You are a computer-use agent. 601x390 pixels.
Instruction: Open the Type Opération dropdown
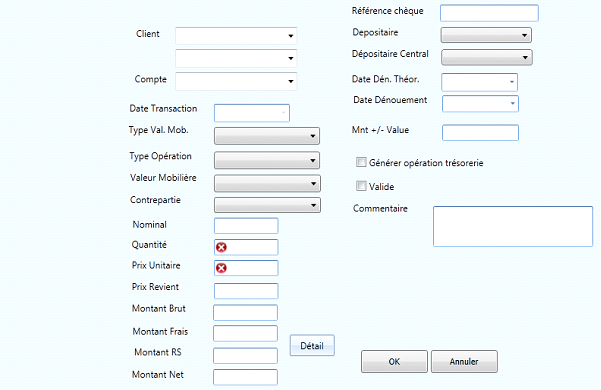[x=267, y=160]
